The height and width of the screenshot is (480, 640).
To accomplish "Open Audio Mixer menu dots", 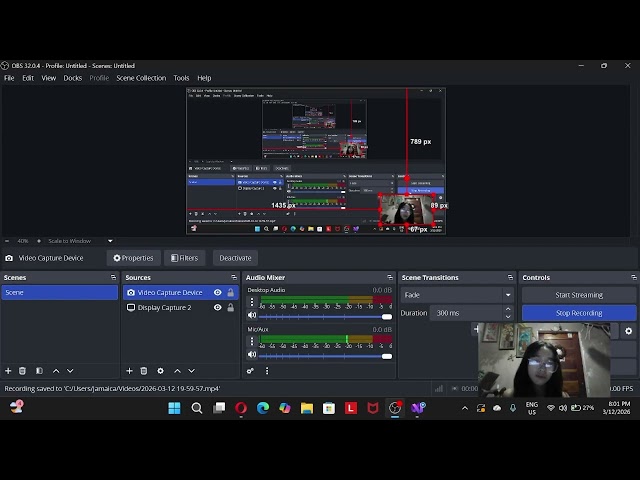I will tap(267, 371).
